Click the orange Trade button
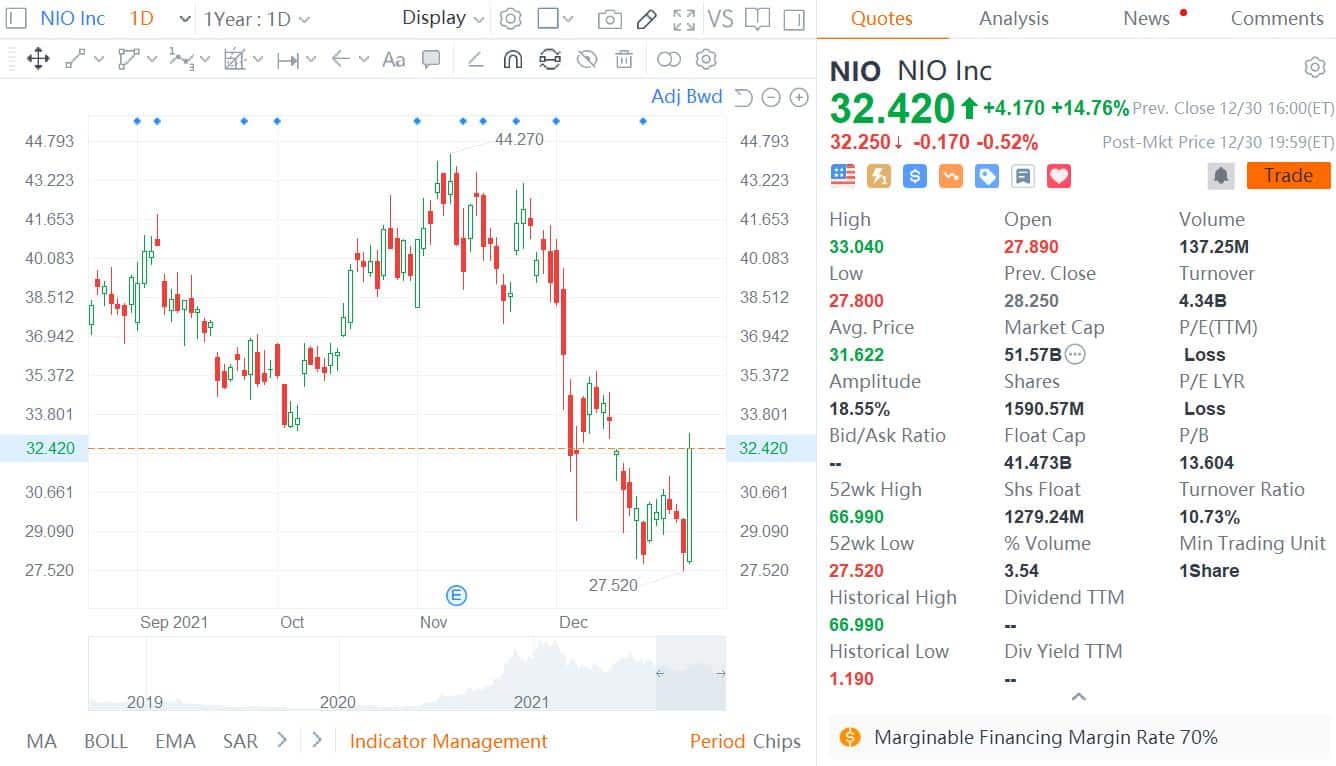 coord(1288,175)
